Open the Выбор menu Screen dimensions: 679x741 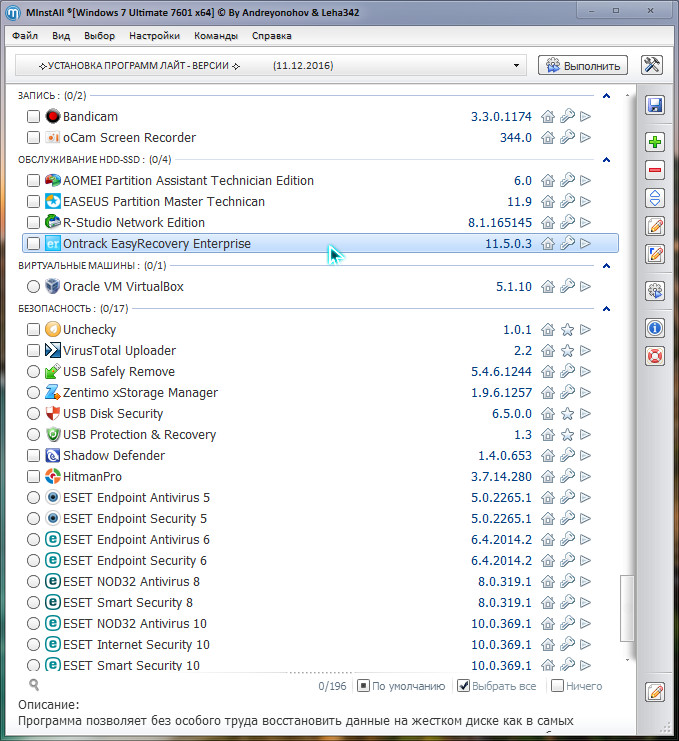coord(100,36)
